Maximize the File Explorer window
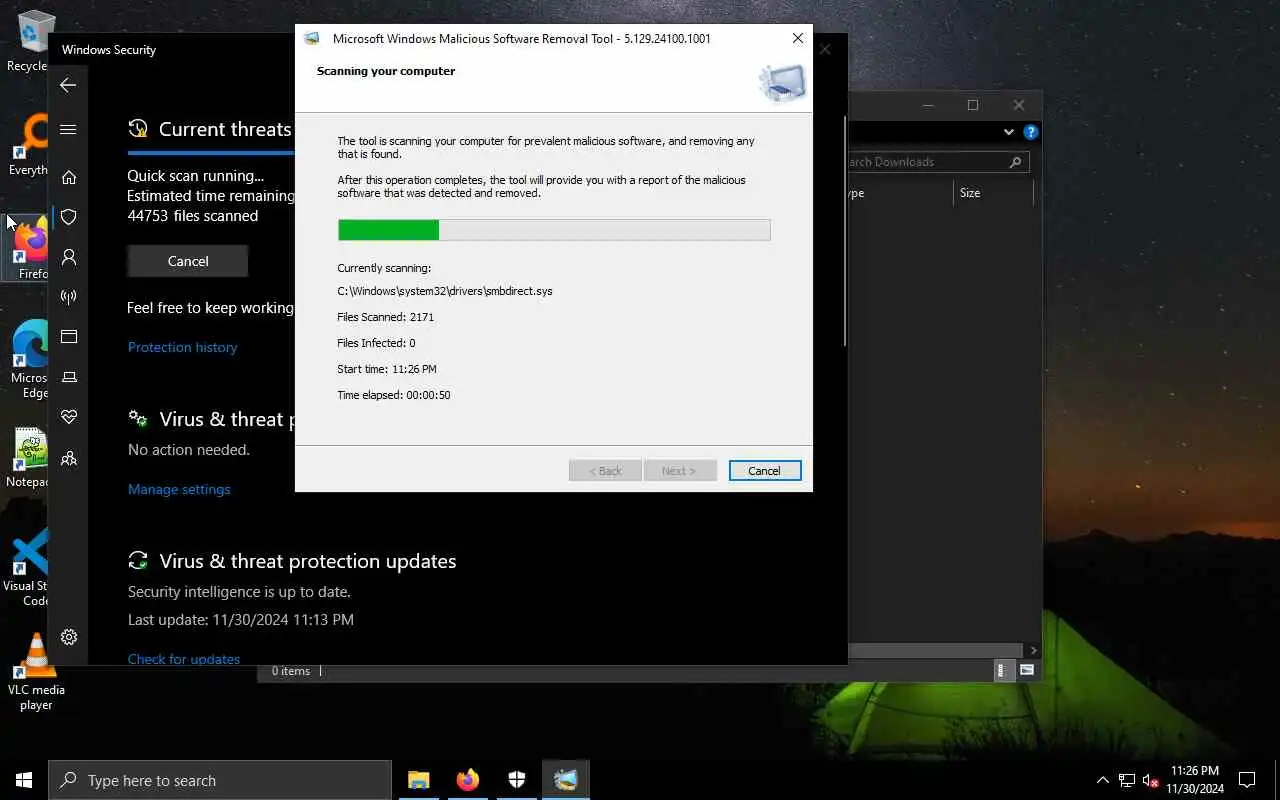 tap(973, 105)
